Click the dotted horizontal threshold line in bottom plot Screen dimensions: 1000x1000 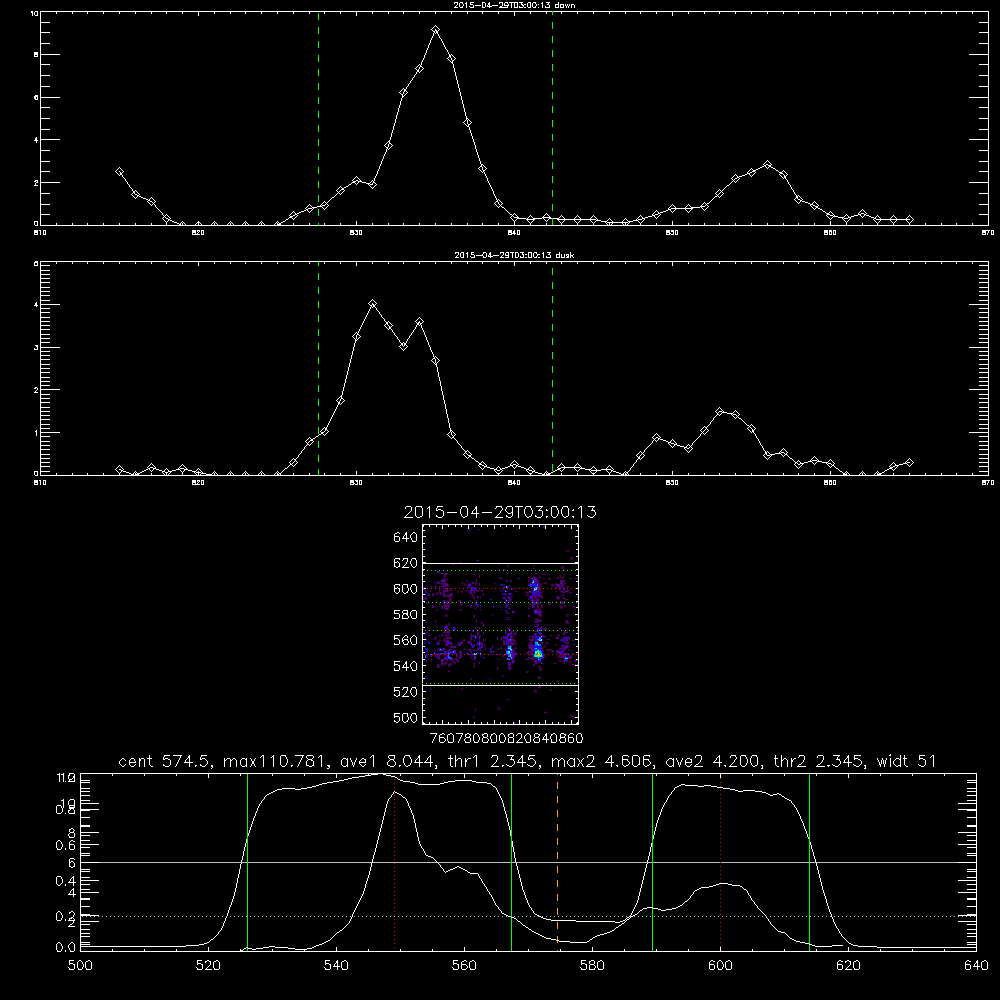tap(528, 916)
